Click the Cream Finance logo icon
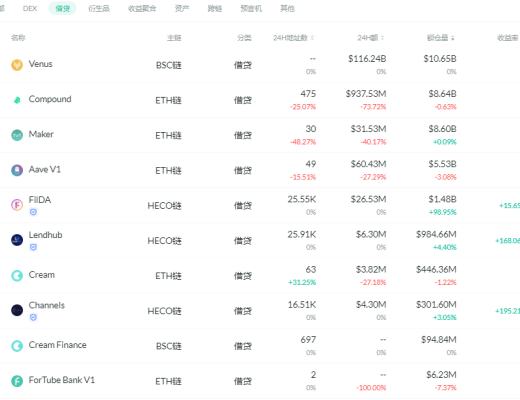The height and width of the screenshot is (400, 520). pos(17,346)
